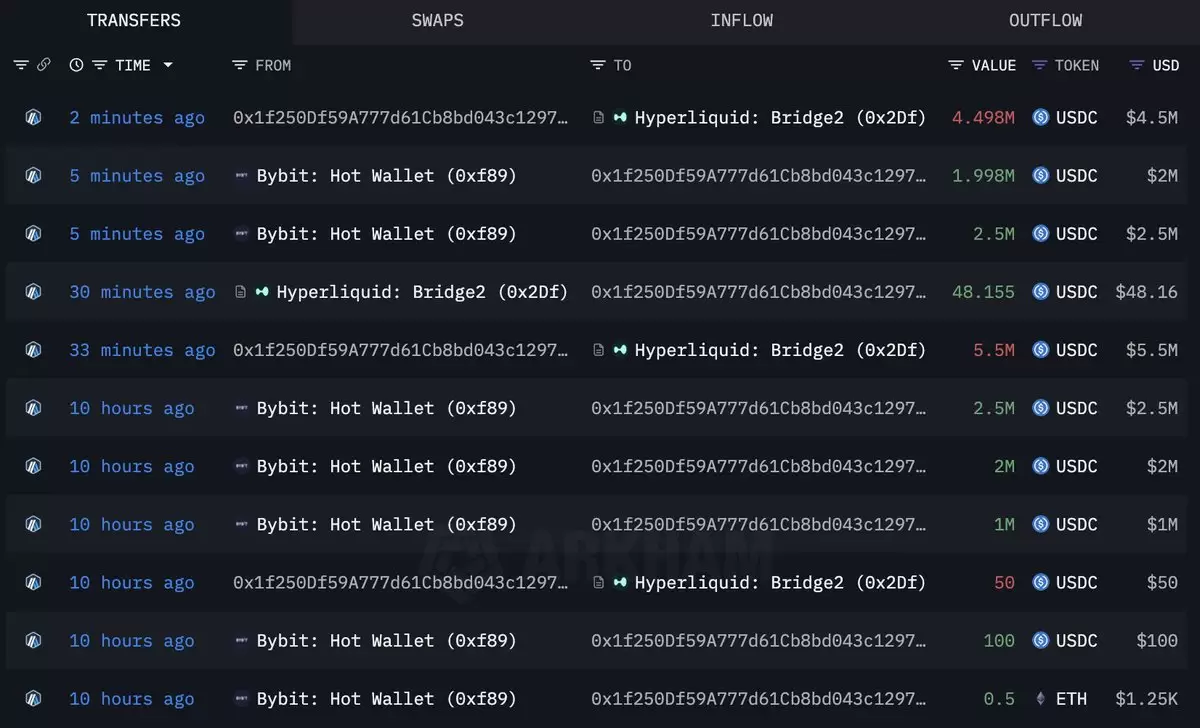This screenshot has width=1200, height=728.
Task: Click the value 48.155
Action: [x=983, y=292]
